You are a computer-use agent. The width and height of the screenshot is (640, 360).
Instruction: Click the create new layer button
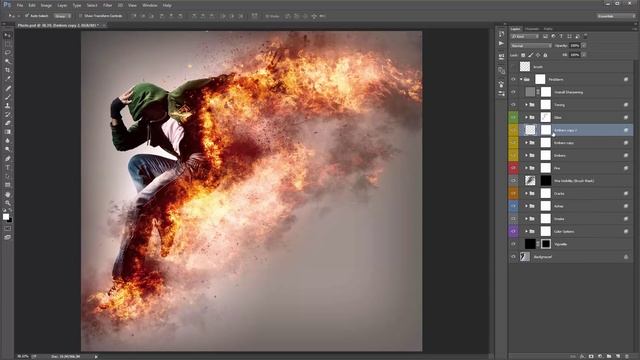point(618,356)
